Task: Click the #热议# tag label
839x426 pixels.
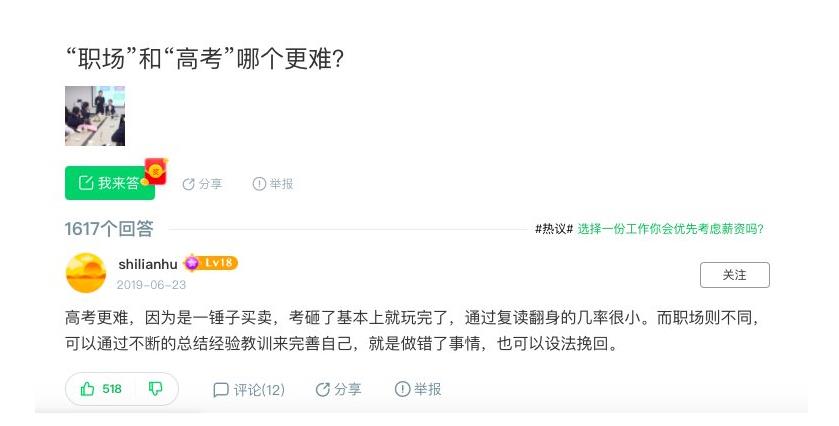Action: point(554,229)
